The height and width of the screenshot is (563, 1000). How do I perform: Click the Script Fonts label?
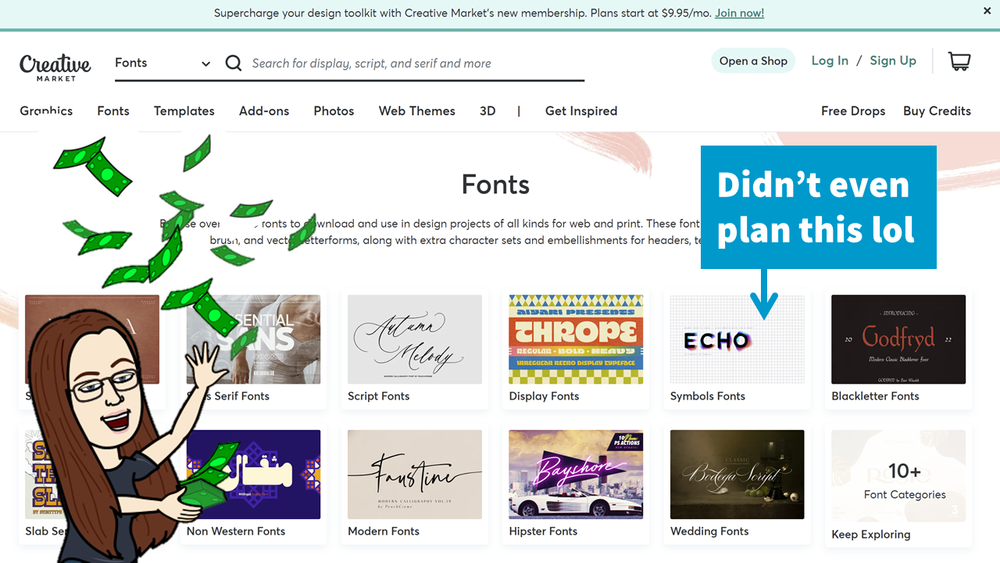pos(378,396)
